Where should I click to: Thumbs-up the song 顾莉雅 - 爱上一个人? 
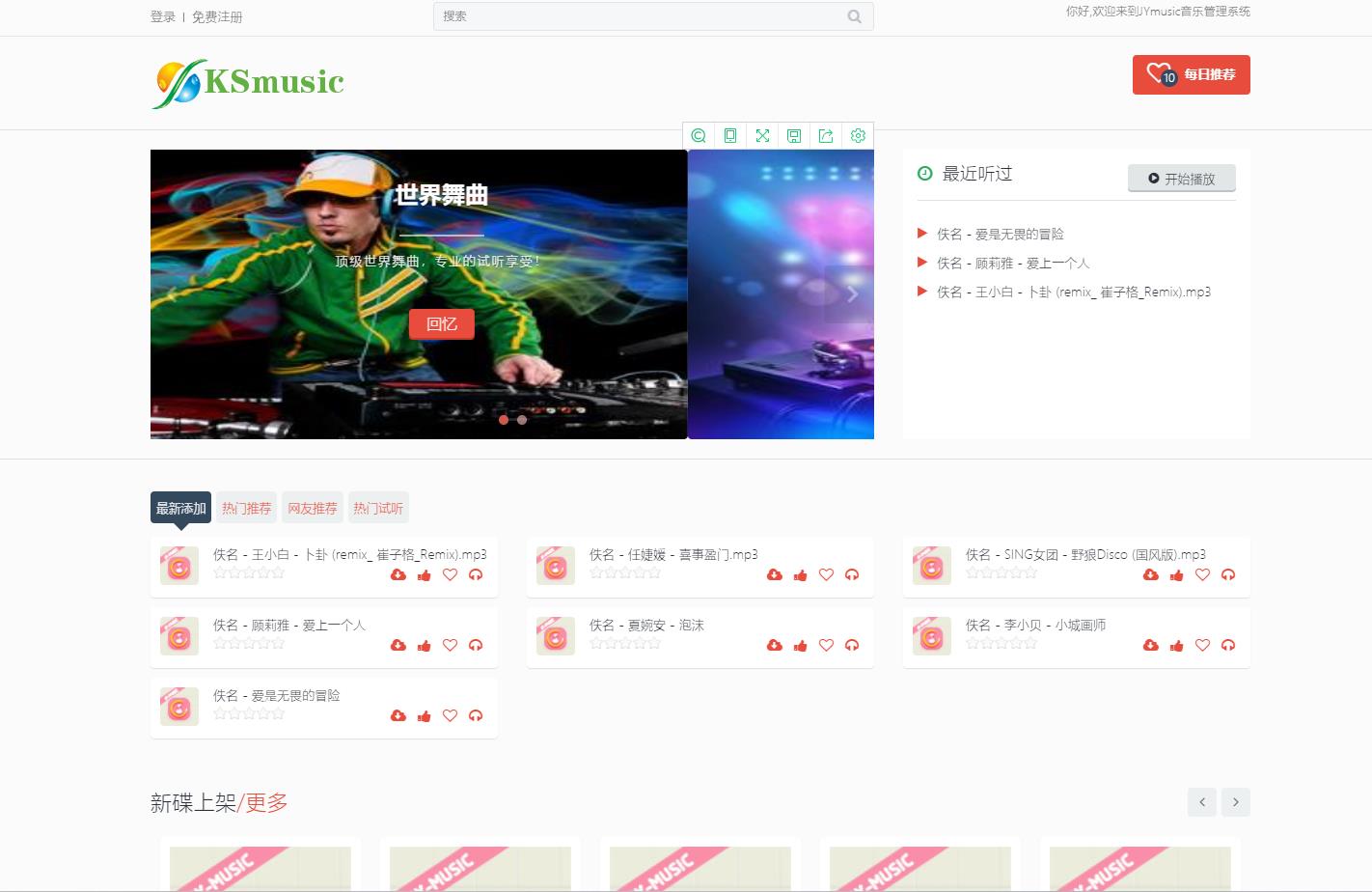(424, 646)
